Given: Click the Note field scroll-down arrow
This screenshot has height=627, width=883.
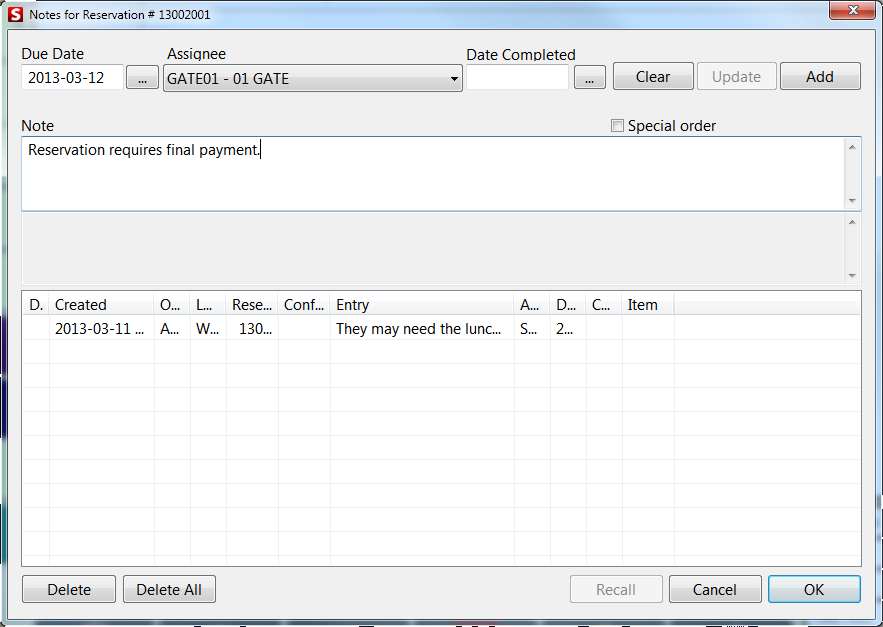Looking at the screenshot, I should coord(852,202).
